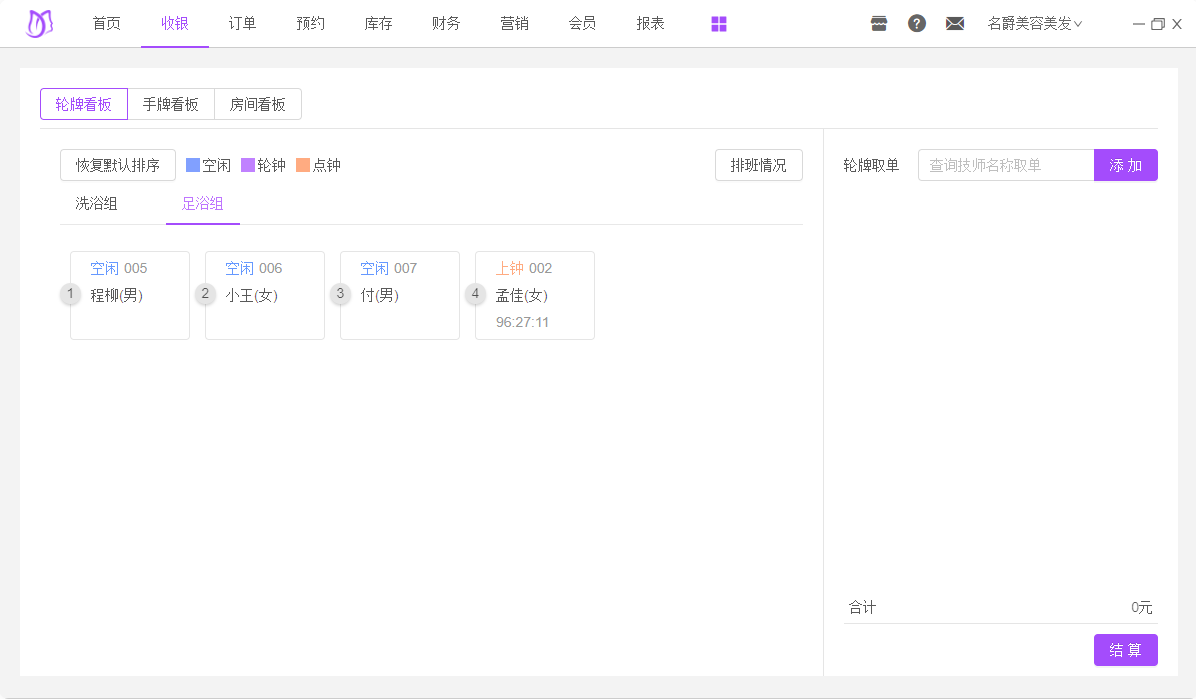This screenshot has width=1196, height=699.
Task: Expand the 名爵美容美发 account dropdown
Action: click(x=1034, y=24)
